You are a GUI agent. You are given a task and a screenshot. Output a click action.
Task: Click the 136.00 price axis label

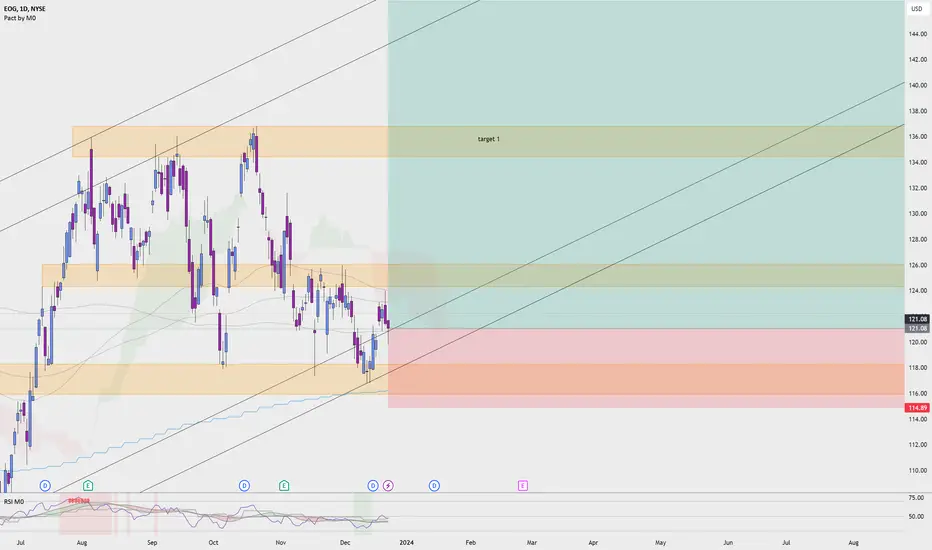pyautogui.click(x=918, y=136)
